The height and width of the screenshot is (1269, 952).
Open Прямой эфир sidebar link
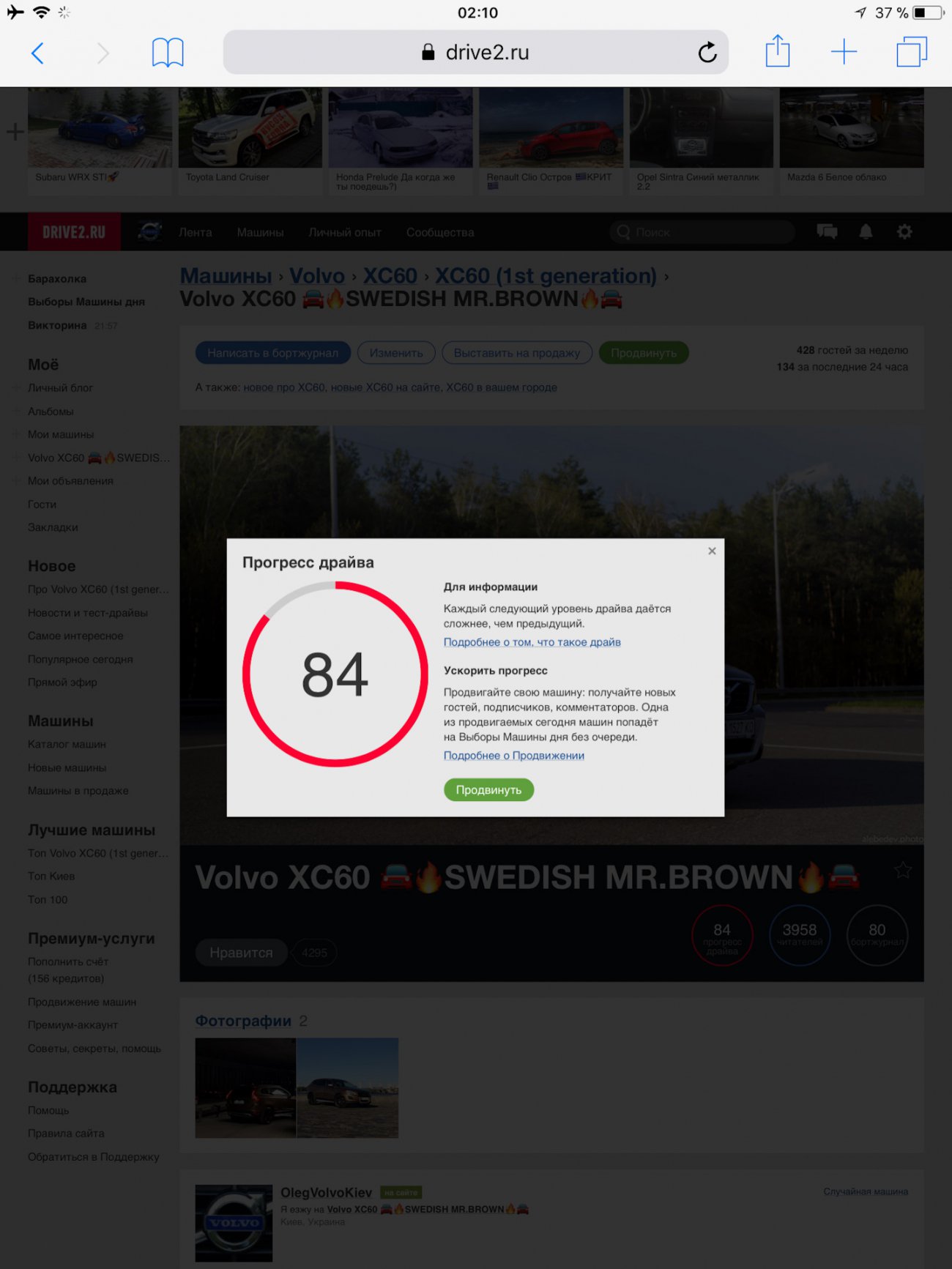[x=62, y=682]
